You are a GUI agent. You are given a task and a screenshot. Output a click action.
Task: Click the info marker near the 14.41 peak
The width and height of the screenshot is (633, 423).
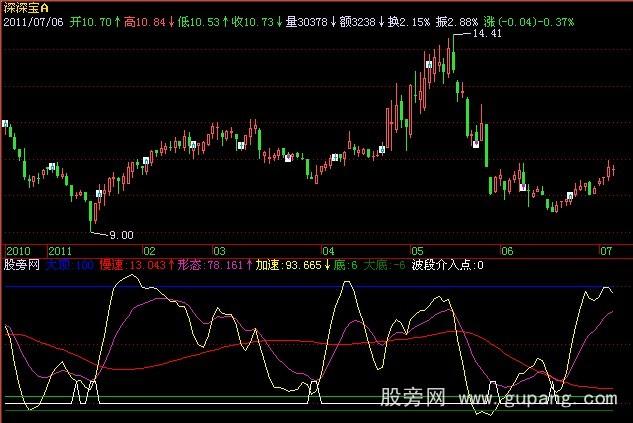[x=430, y=64]
